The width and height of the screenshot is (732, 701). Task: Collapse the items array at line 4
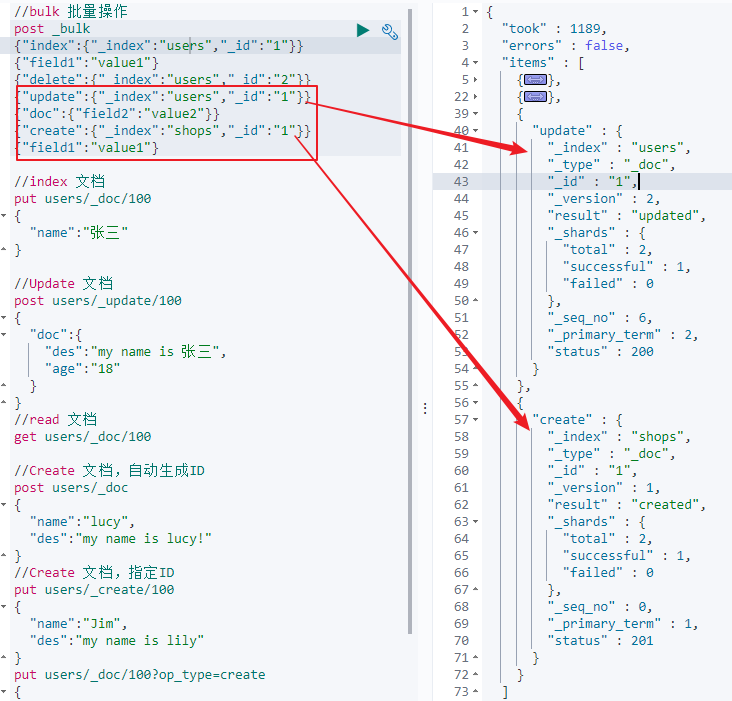475,62
